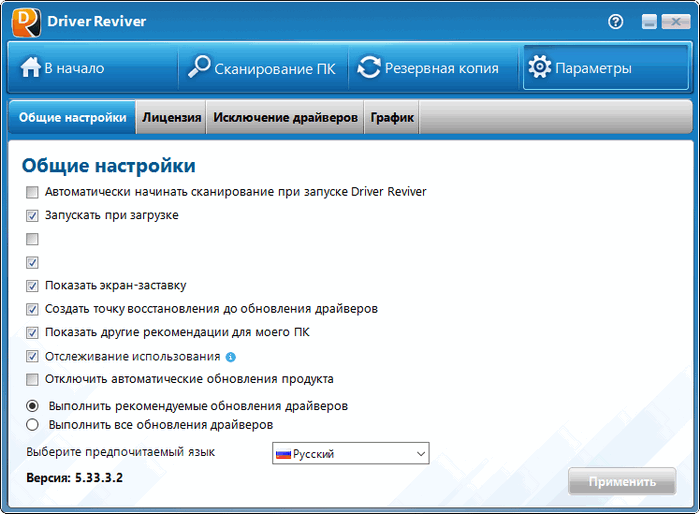This screenshot has width=700, height=514.
Task: Switch to Общие настройки tab
Action: [x=72, y=117]
